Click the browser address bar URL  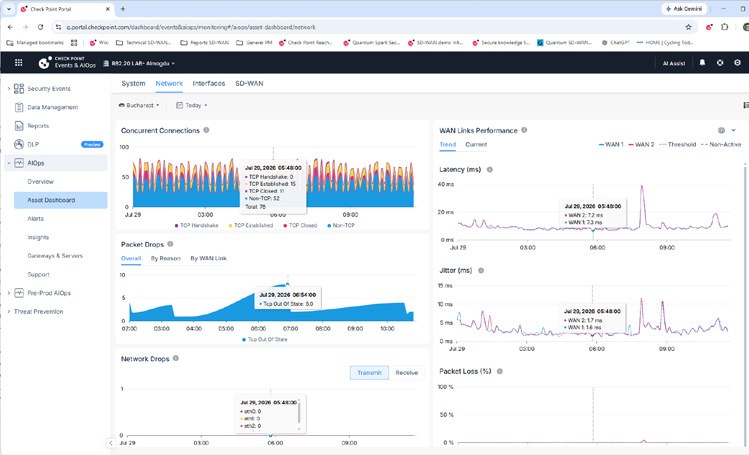coord(191,27)
